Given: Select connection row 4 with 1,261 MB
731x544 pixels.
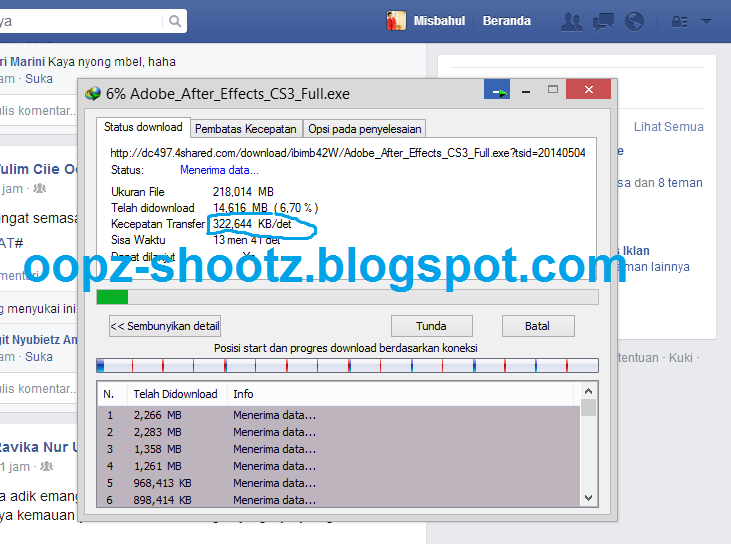Looking at the screenshot, I should tap(338, 466).
